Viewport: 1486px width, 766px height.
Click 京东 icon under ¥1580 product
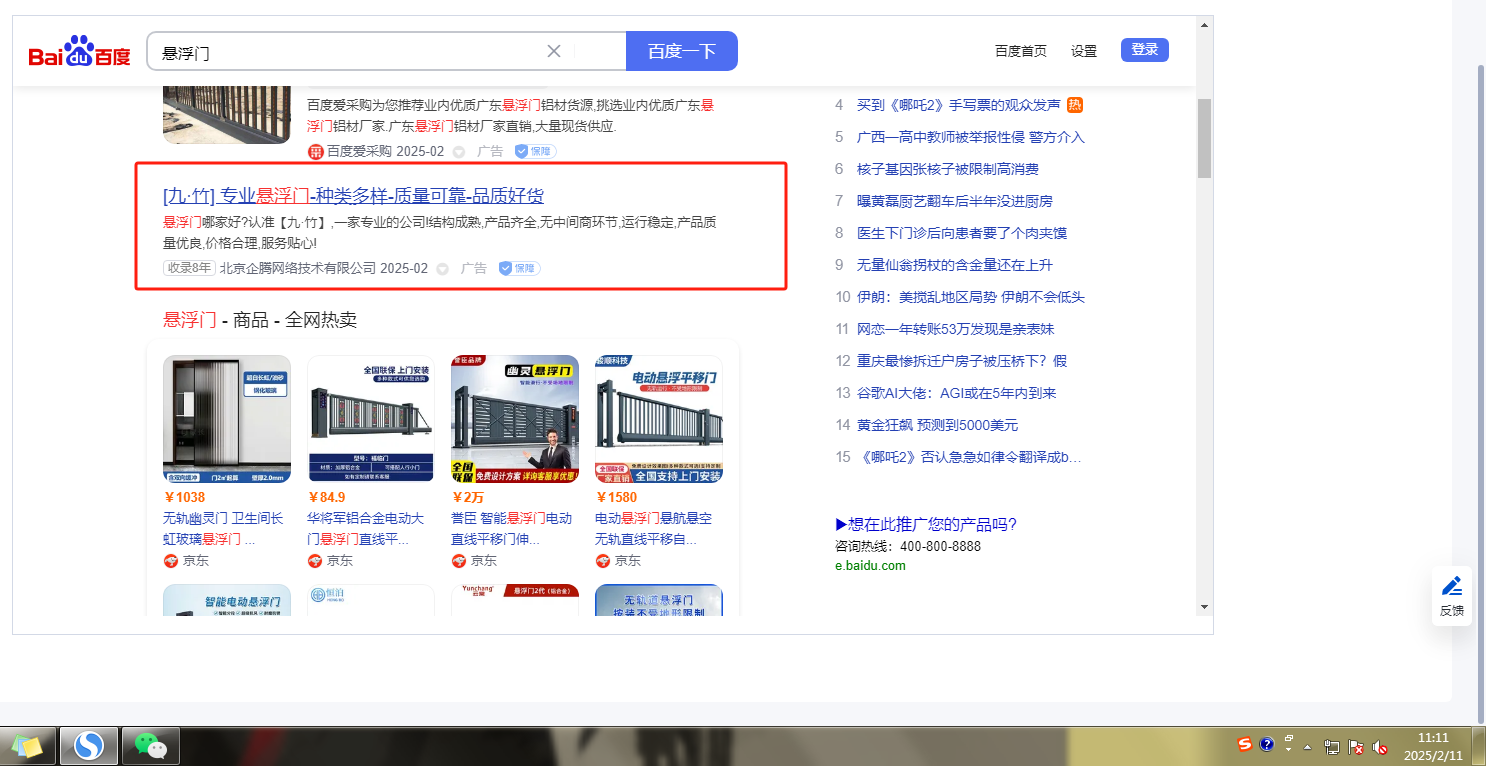tap(603, 561)
